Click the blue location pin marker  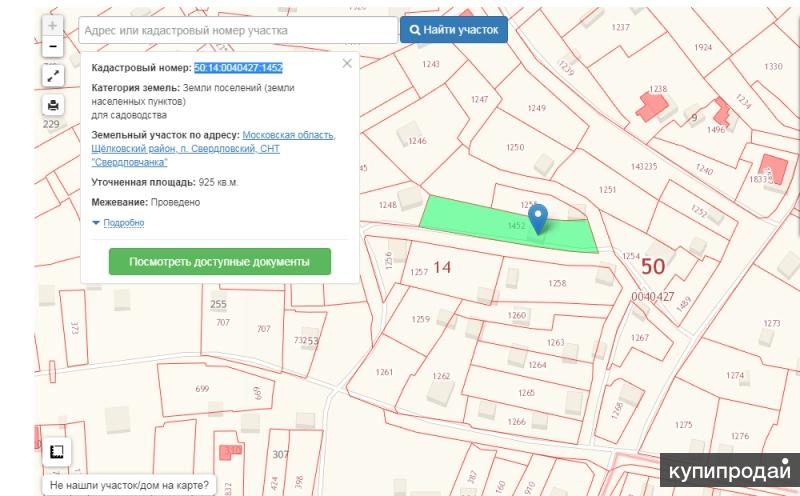[537, 216]
